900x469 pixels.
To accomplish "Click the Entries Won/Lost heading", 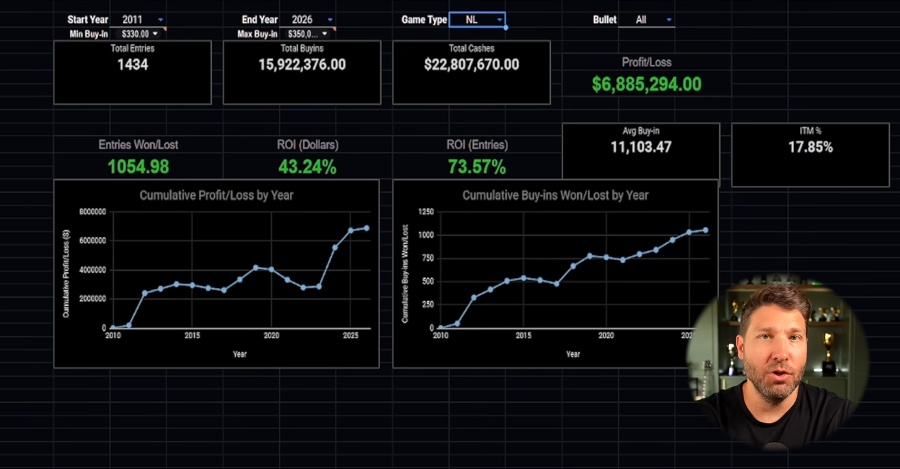I will 138,145.
